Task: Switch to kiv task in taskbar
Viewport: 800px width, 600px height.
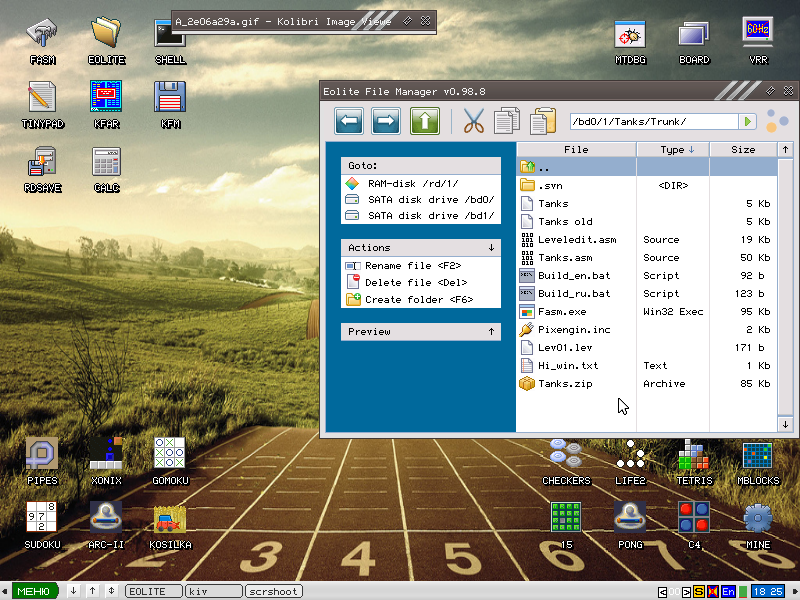Action: coord(213,591)
